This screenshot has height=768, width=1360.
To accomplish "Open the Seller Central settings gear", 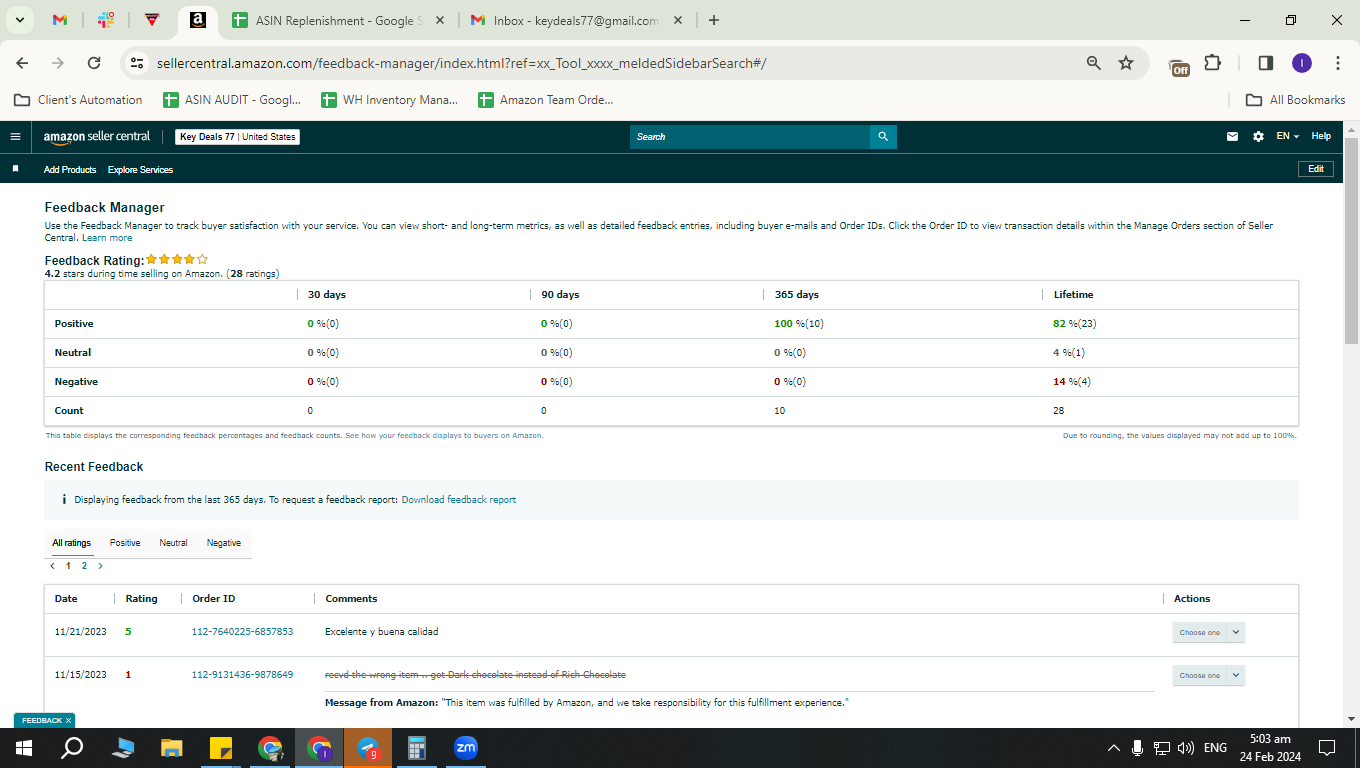I will point(1258,137).
